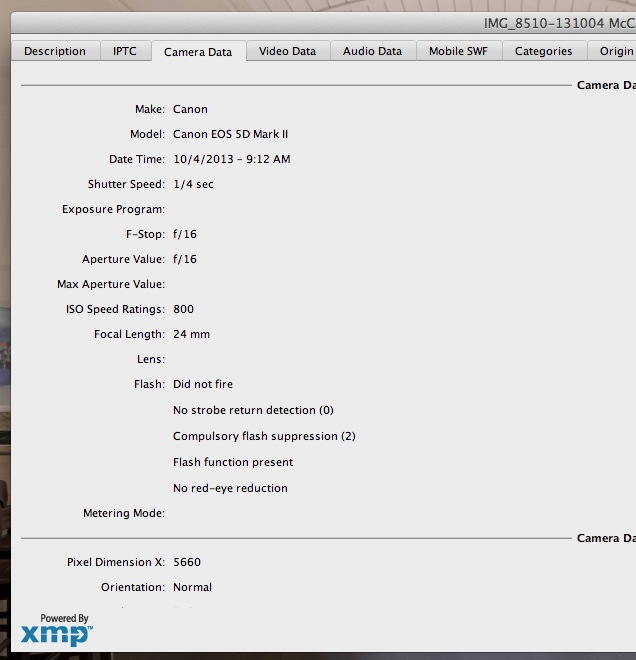Click the Exposure Program label
This screenshot has width=636, height=660.
114,209
